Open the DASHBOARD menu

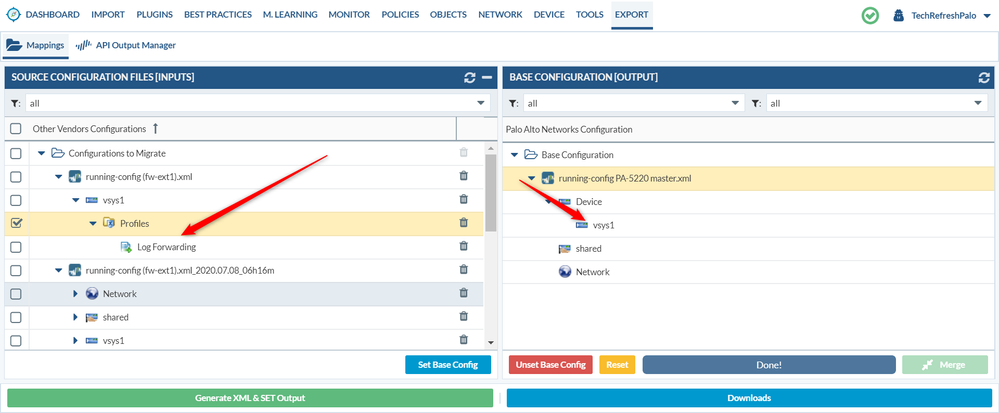pos(52,14)
